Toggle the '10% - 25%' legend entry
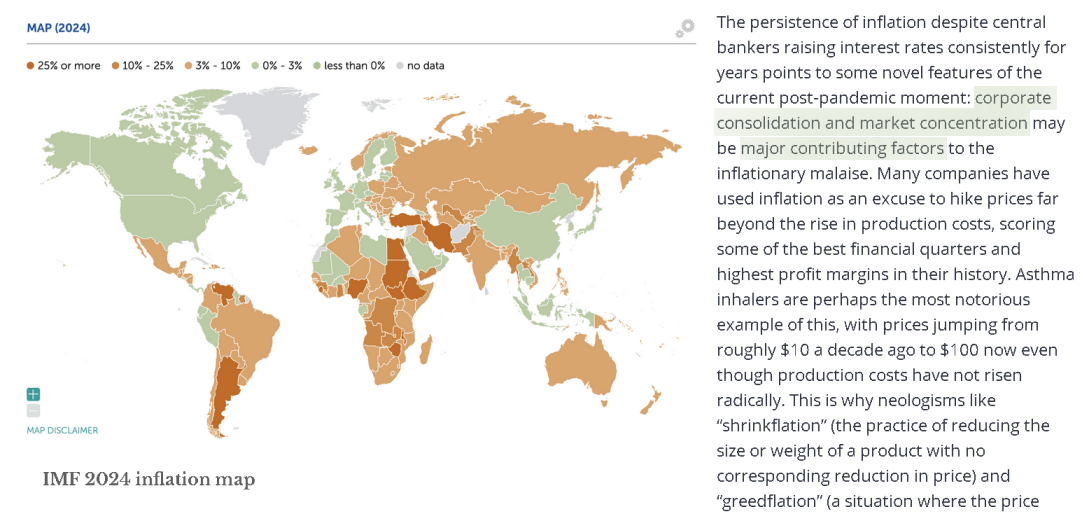This screenshot has width=1089, height=514. tap(143, 66)
